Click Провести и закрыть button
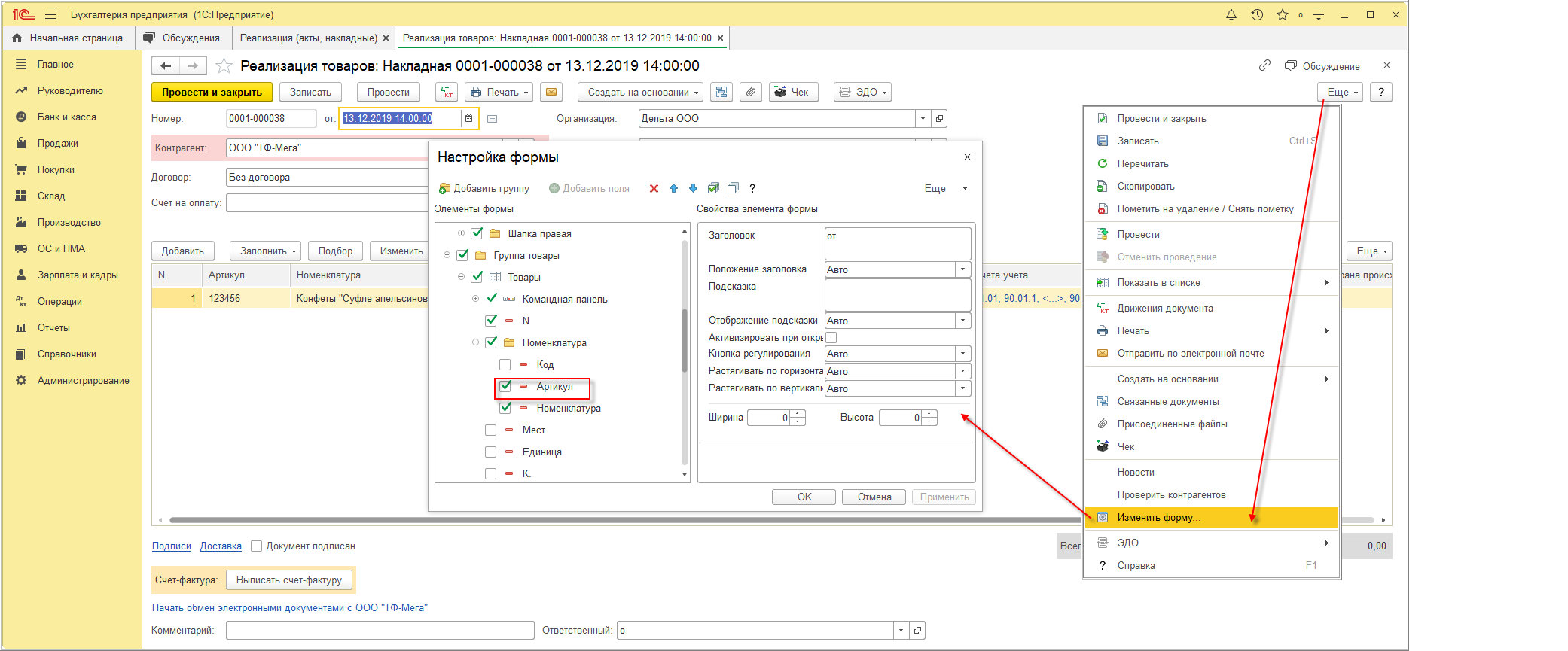Screen dimensions: 1568x651 [212, 92]
